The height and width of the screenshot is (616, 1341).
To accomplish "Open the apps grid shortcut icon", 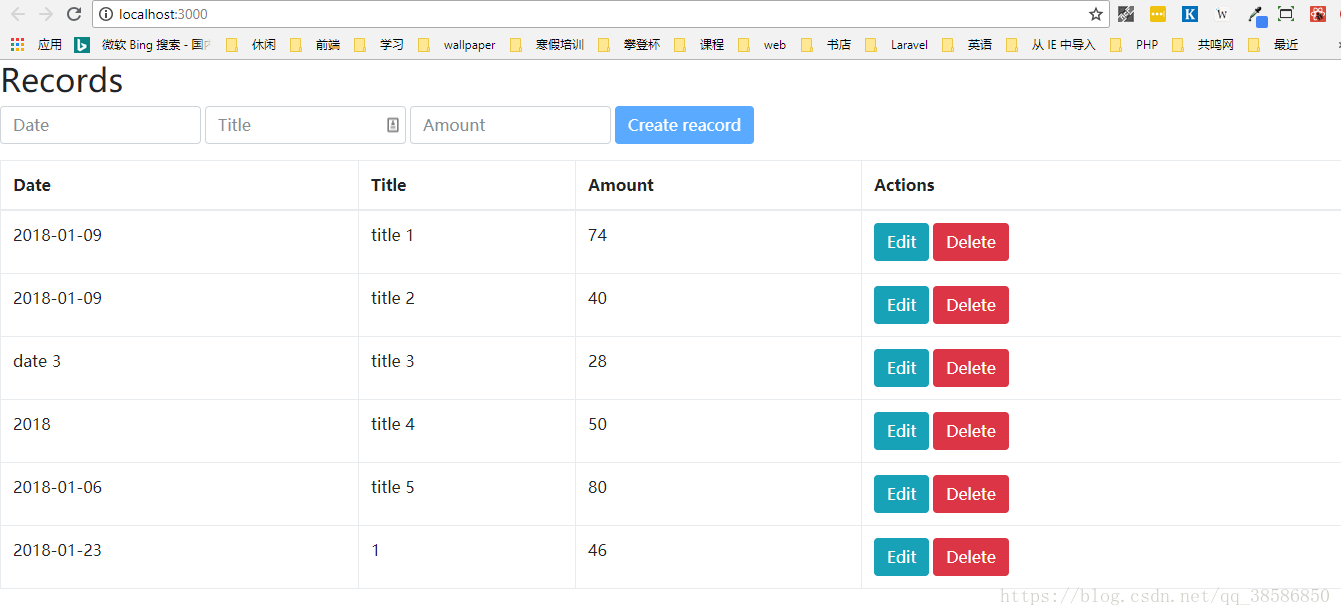I will tap(17, 45).
